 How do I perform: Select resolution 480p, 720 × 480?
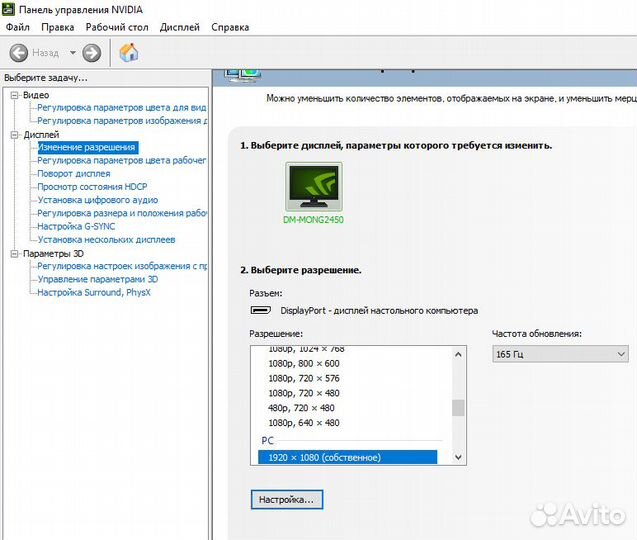point(301,408)
